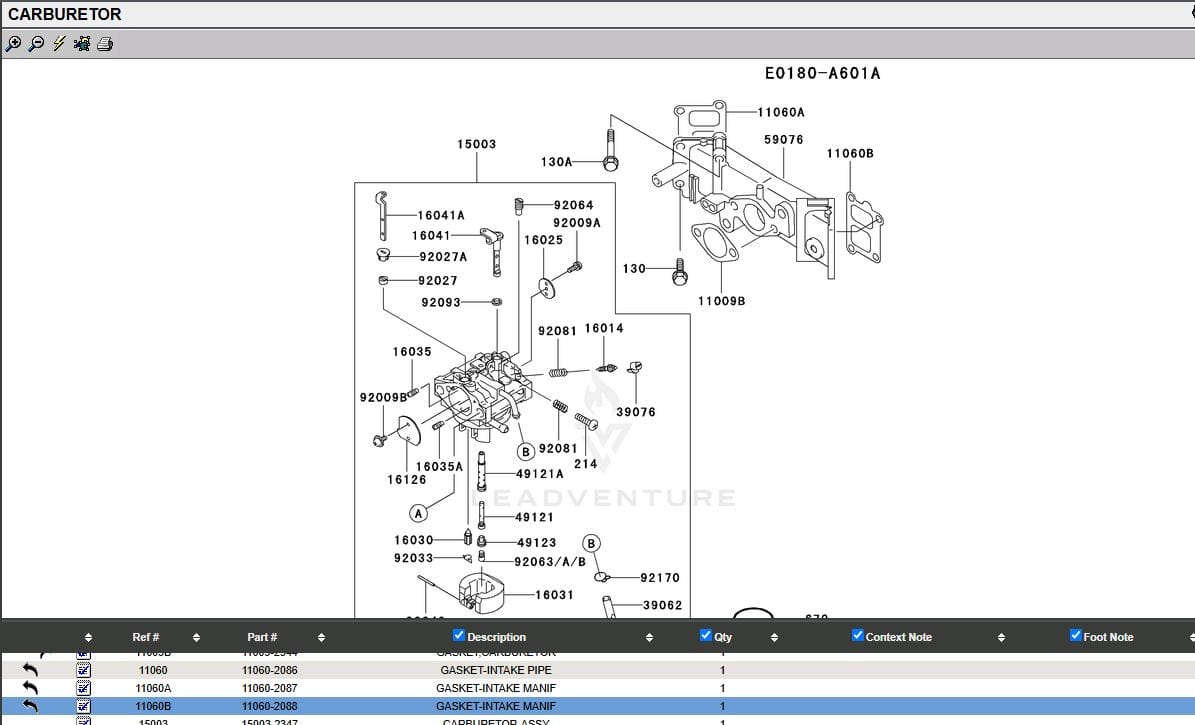This screenshot has height=725, width=1195.
Task: Click sort arrows right of Description header
Action: click(x=649, y=637)
